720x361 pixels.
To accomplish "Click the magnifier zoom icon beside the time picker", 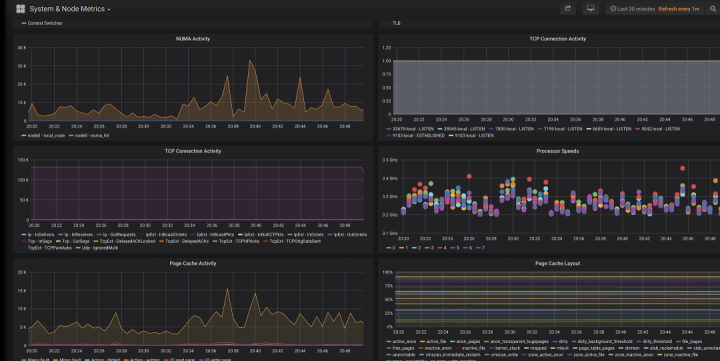I will (x=713, y=8).
